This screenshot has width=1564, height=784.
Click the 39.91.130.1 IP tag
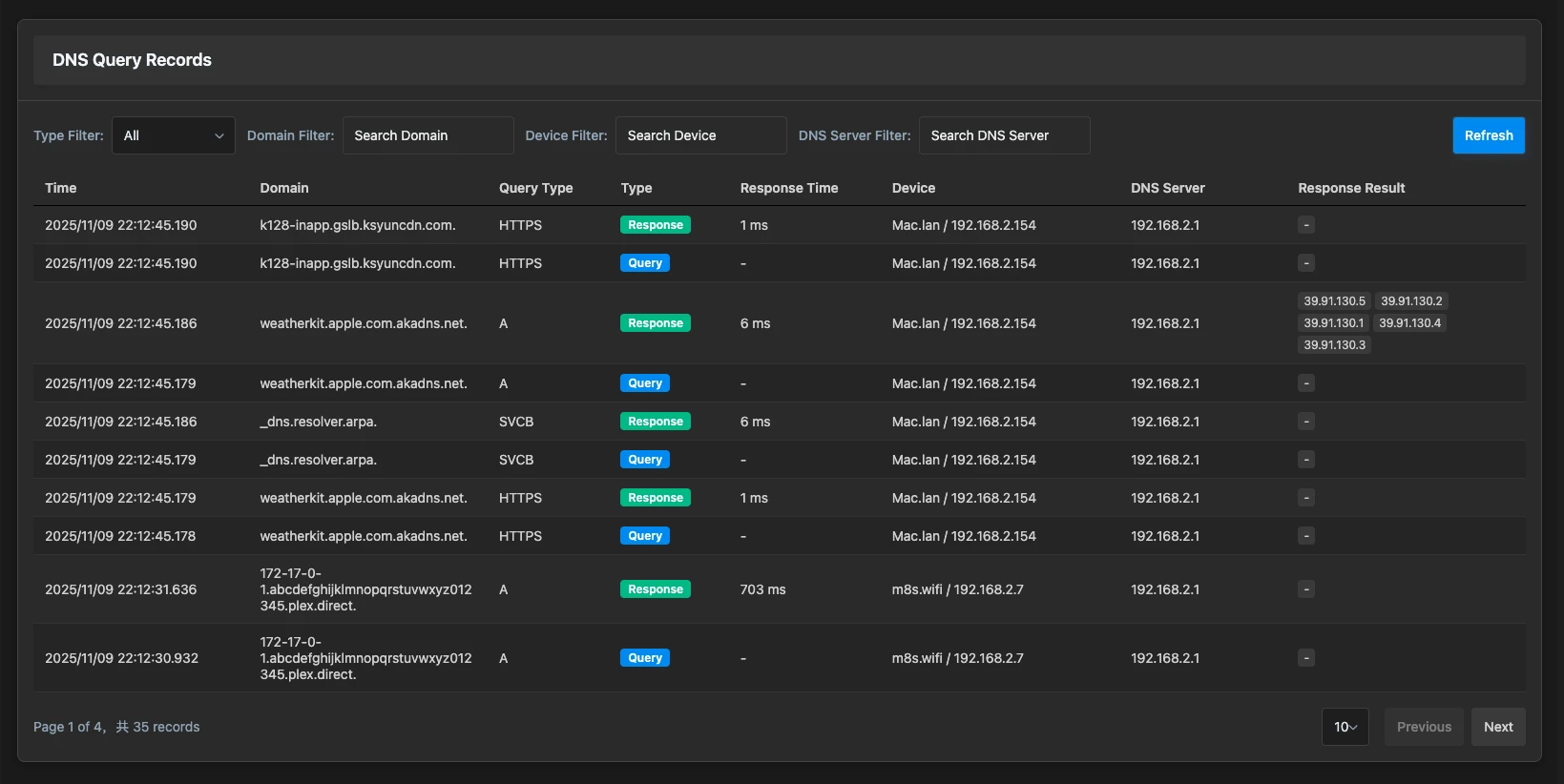(x=1333, y=323)
